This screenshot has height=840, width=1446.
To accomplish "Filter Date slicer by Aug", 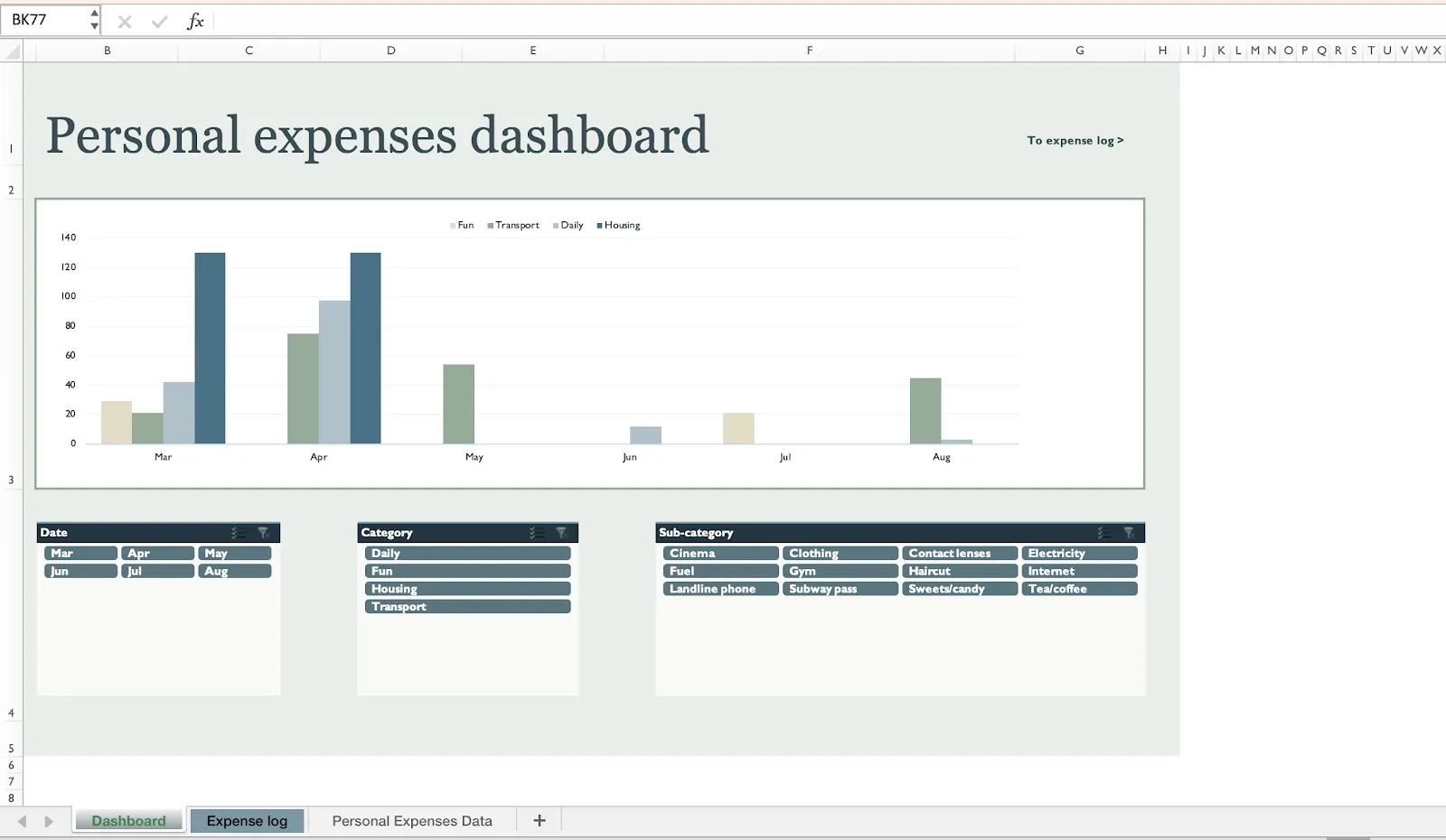I will 235,571.
